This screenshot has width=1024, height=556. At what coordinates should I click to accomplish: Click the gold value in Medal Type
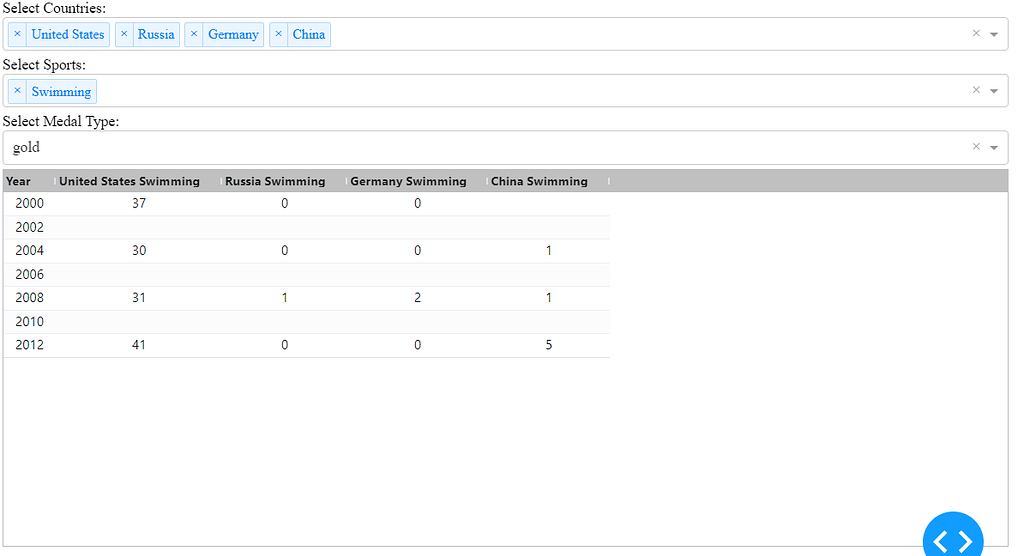(x=26, y=147)
